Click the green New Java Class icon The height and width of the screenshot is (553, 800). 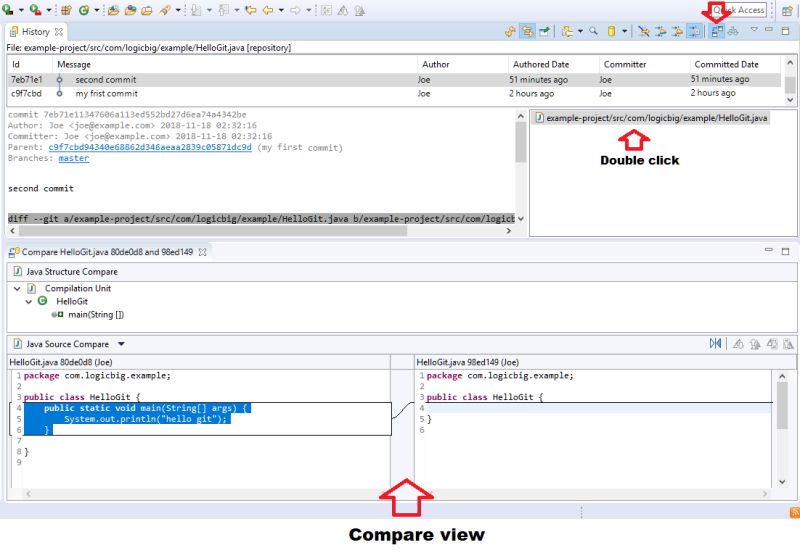pyautogui.click(x=84, y=10)
